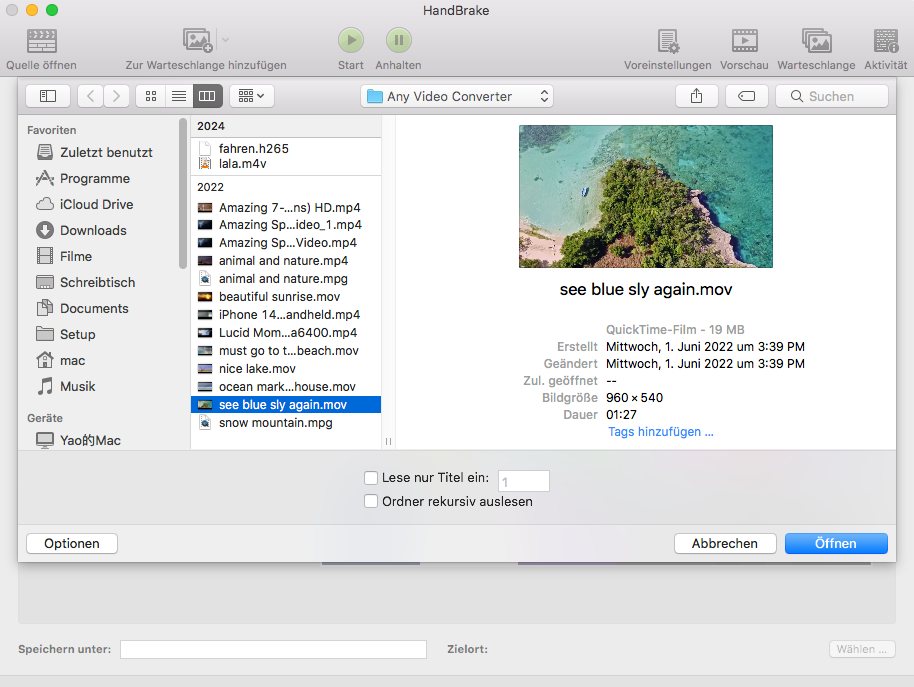Open the Aktivität activity log icon
The image size is (914, 687).
(x=885, y=41)
